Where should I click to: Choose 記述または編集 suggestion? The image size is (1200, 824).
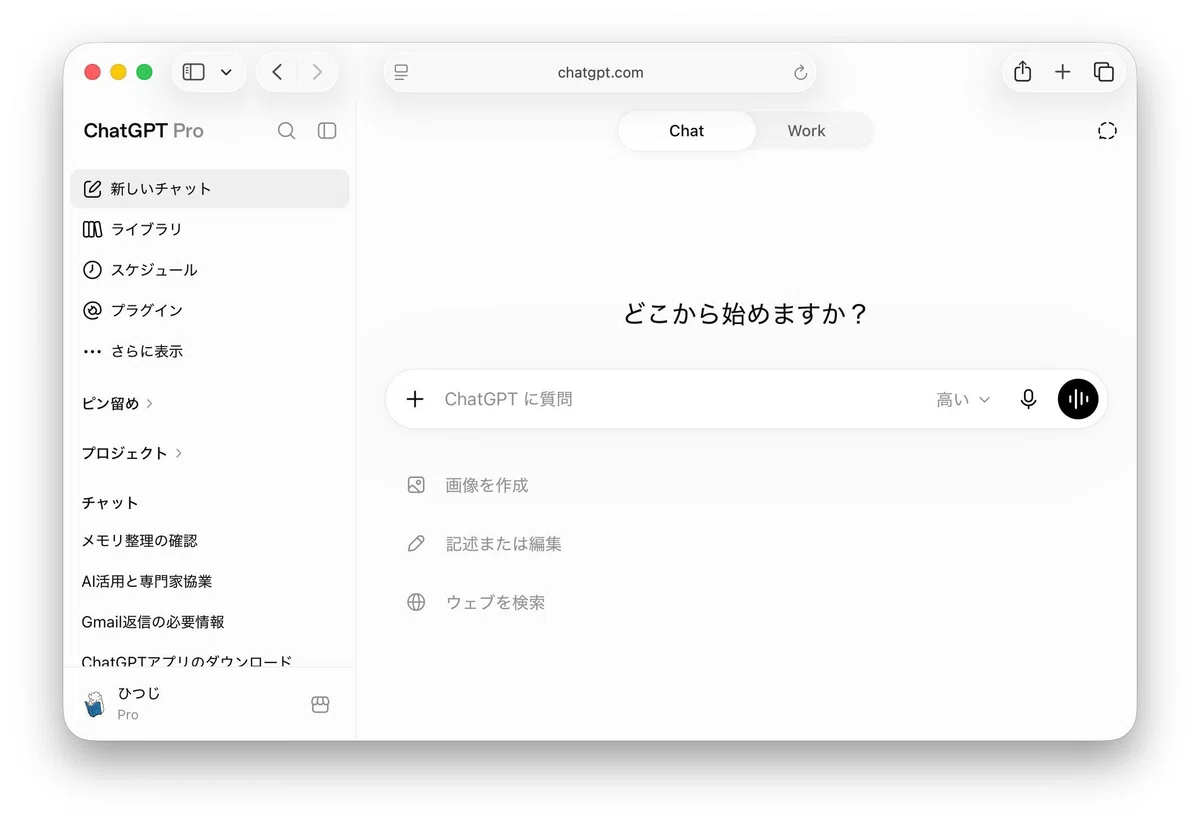485,544
